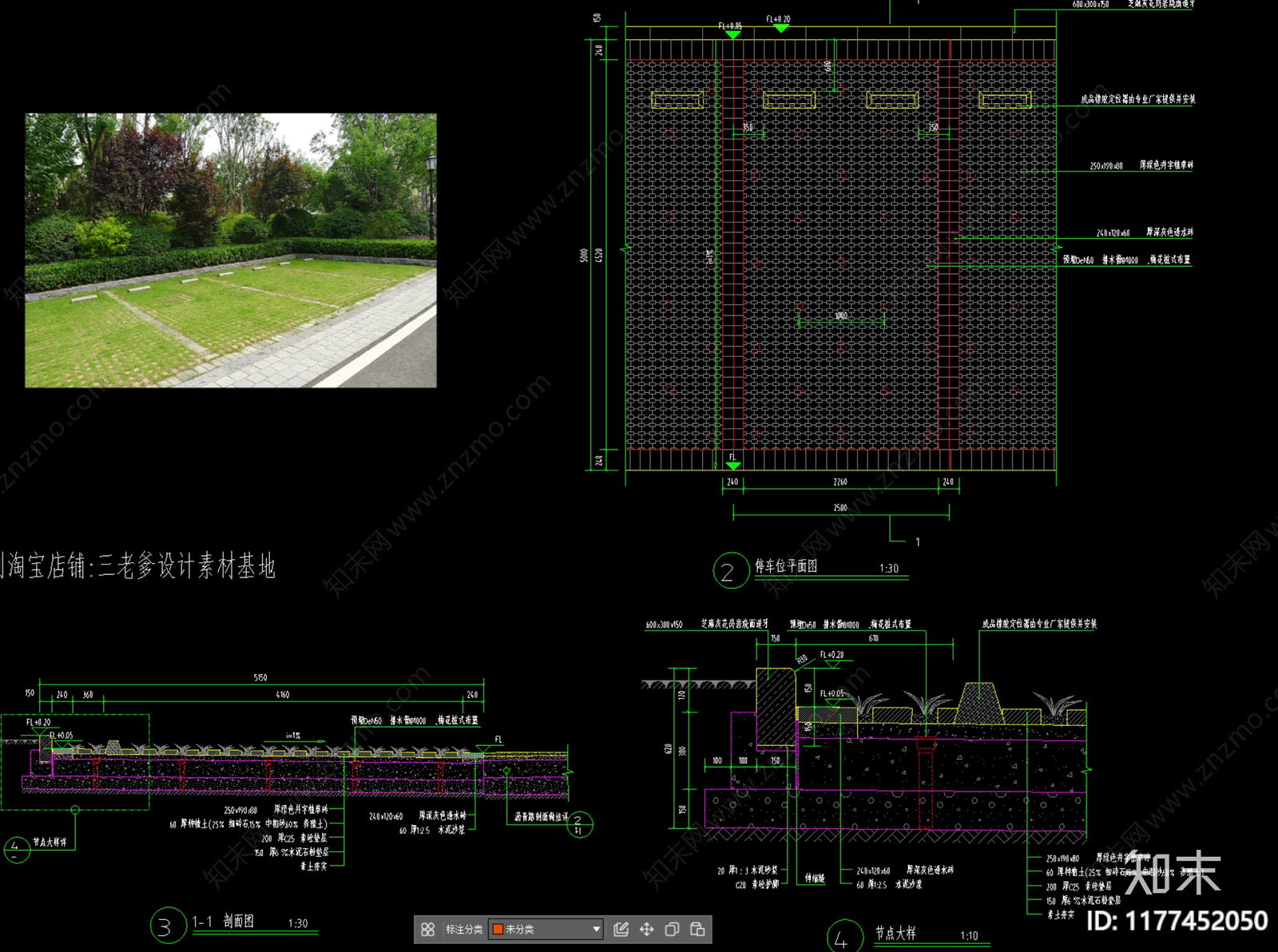Click the 5150 dimension above section 1-1
Viewport: 1278px width, 952px height.
click(x=260, y=677)
